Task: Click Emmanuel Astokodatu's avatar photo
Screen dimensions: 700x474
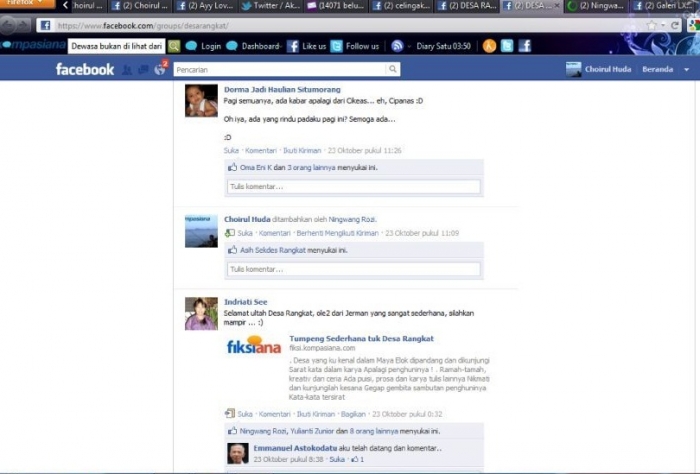Action: click(x=238, y=453)
